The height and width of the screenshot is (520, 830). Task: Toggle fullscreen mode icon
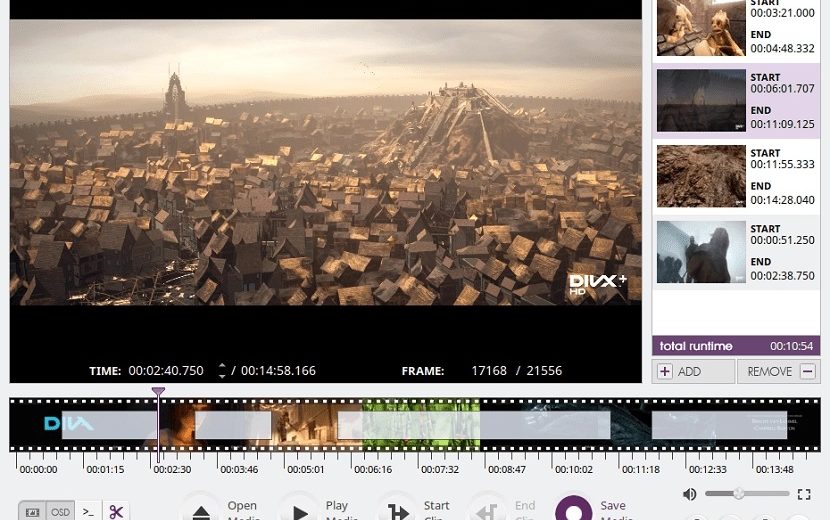click(804, 494)
